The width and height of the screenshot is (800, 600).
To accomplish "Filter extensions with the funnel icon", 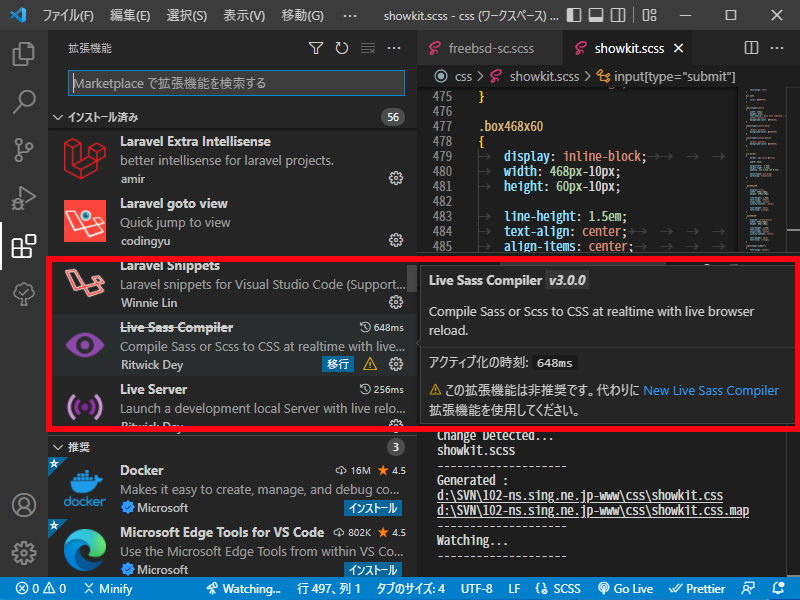I will pos(316,48).
